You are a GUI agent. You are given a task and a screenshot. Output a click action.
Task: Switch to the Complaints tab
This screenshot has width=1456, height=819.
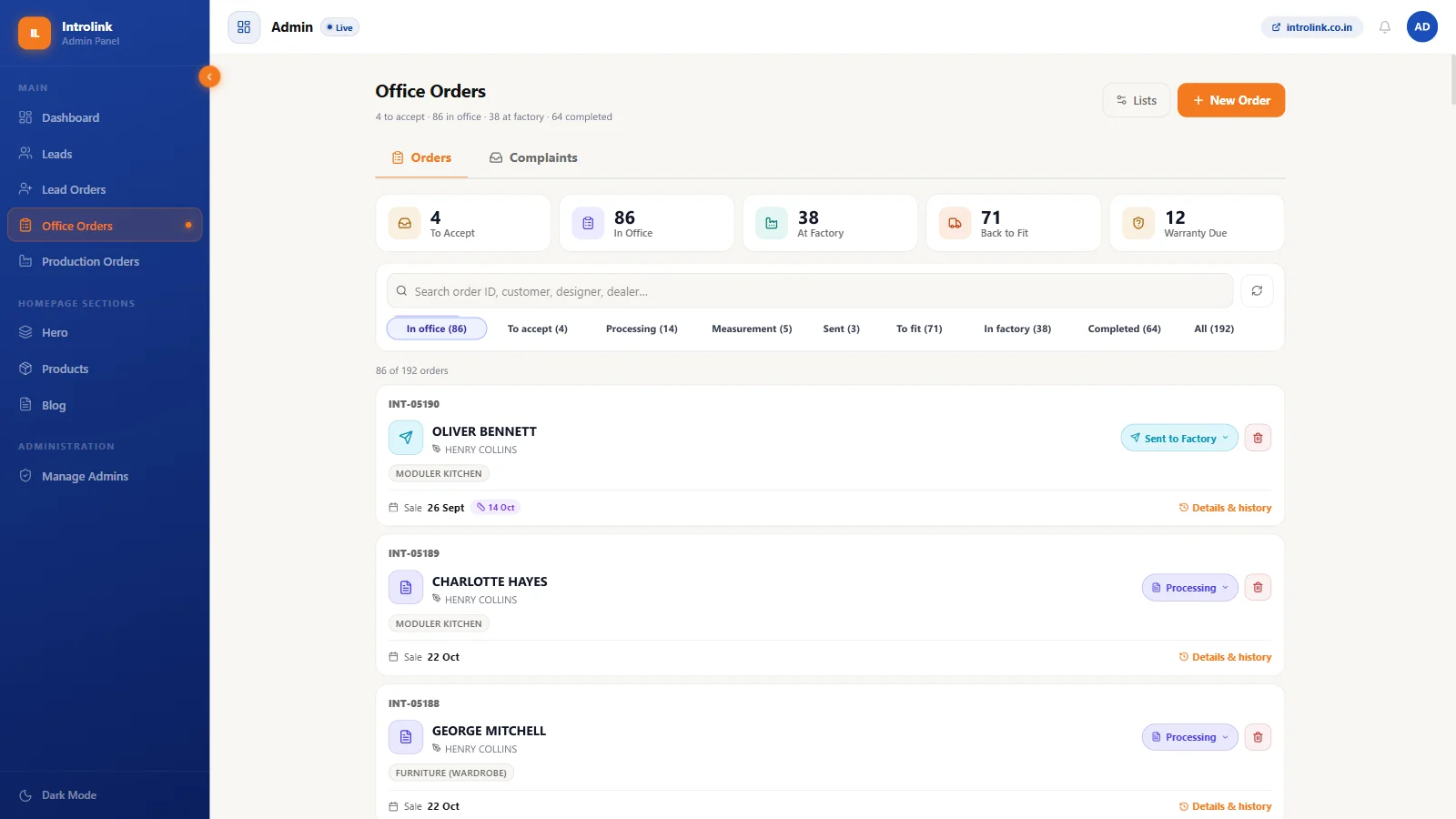tap(533, 157)
